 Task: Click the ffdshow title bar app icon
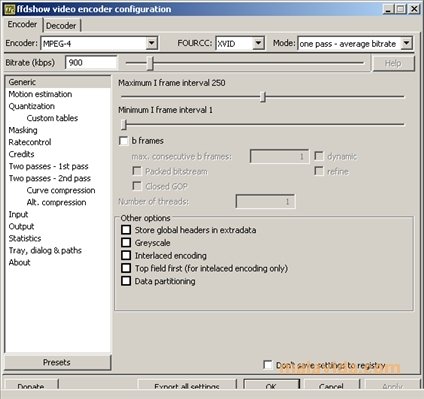(9, 9)
